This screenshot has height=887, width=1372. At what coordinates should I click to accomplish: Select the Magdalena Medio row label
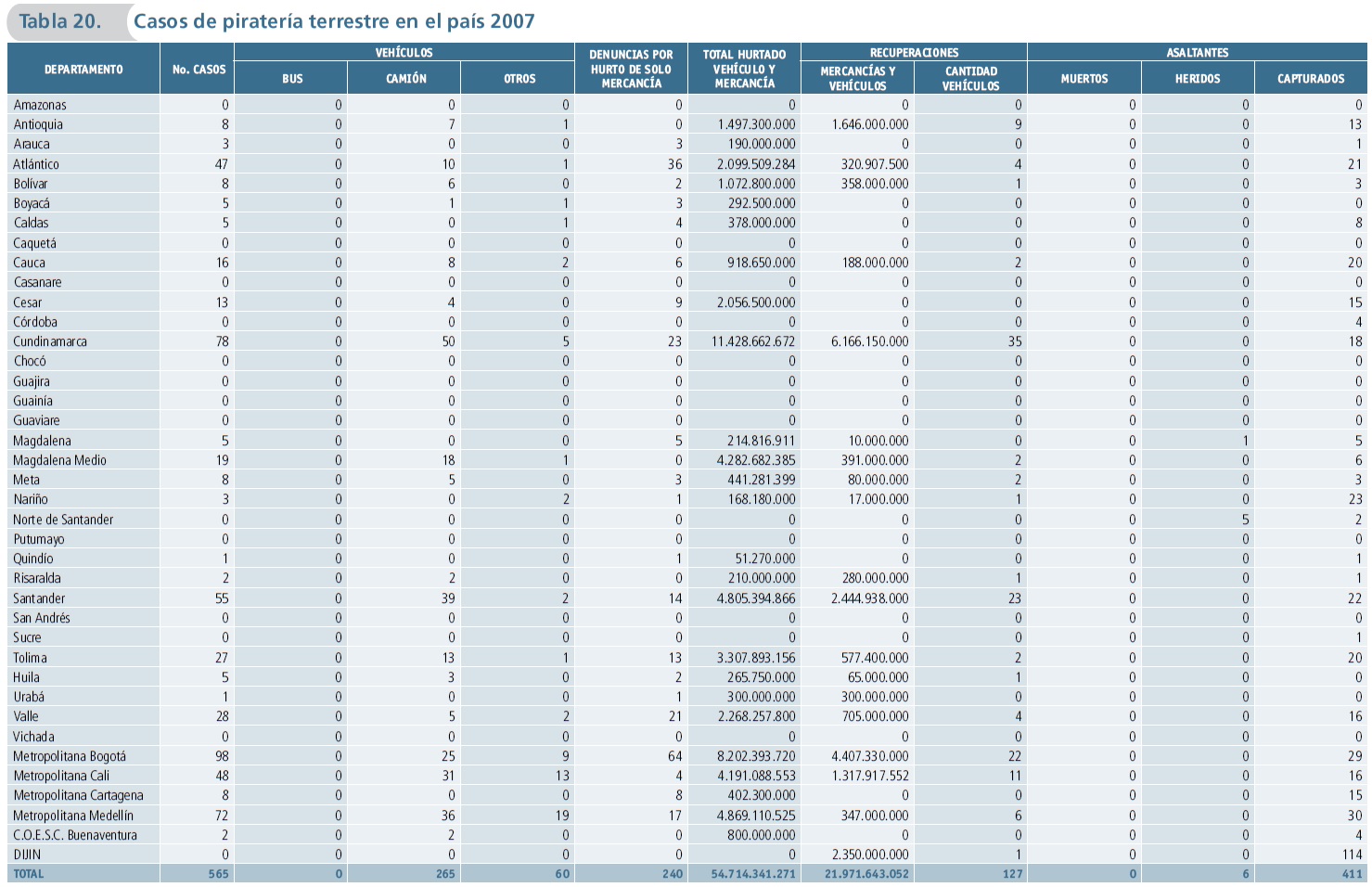(59, 460)
